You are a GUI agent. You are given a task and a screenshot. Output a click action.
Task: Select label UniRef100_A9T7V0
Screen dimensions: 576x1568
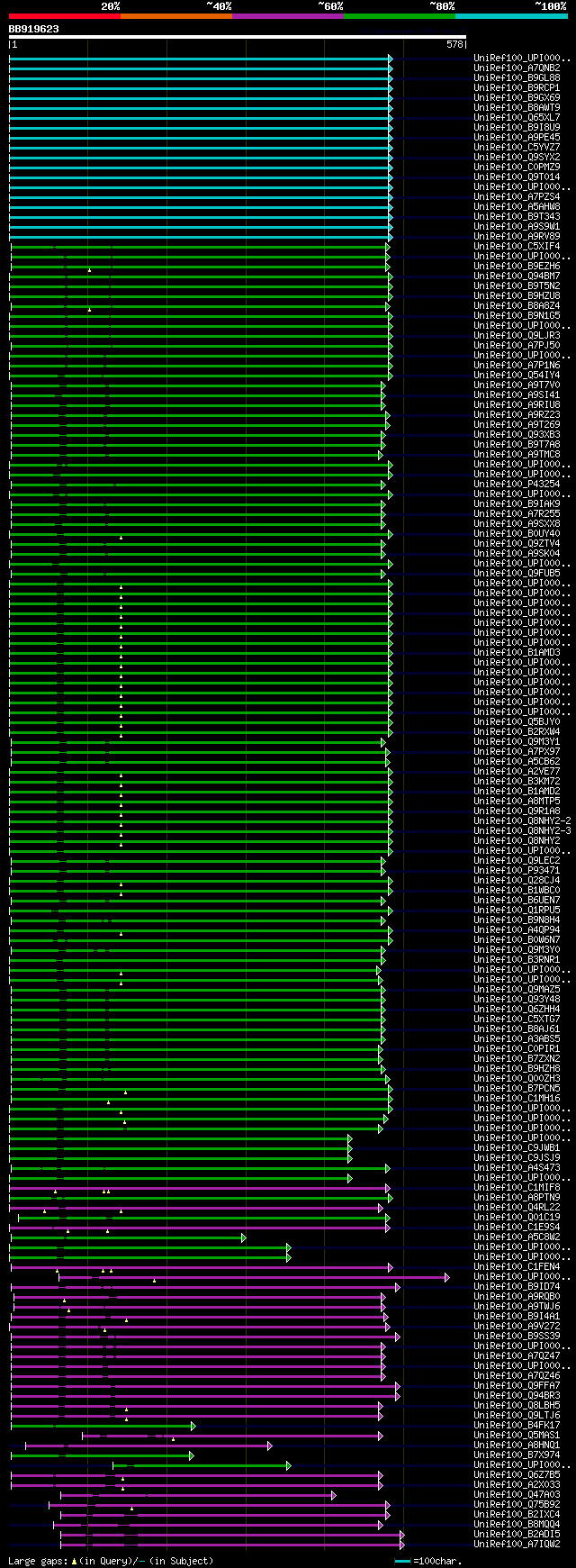point(517,385)
